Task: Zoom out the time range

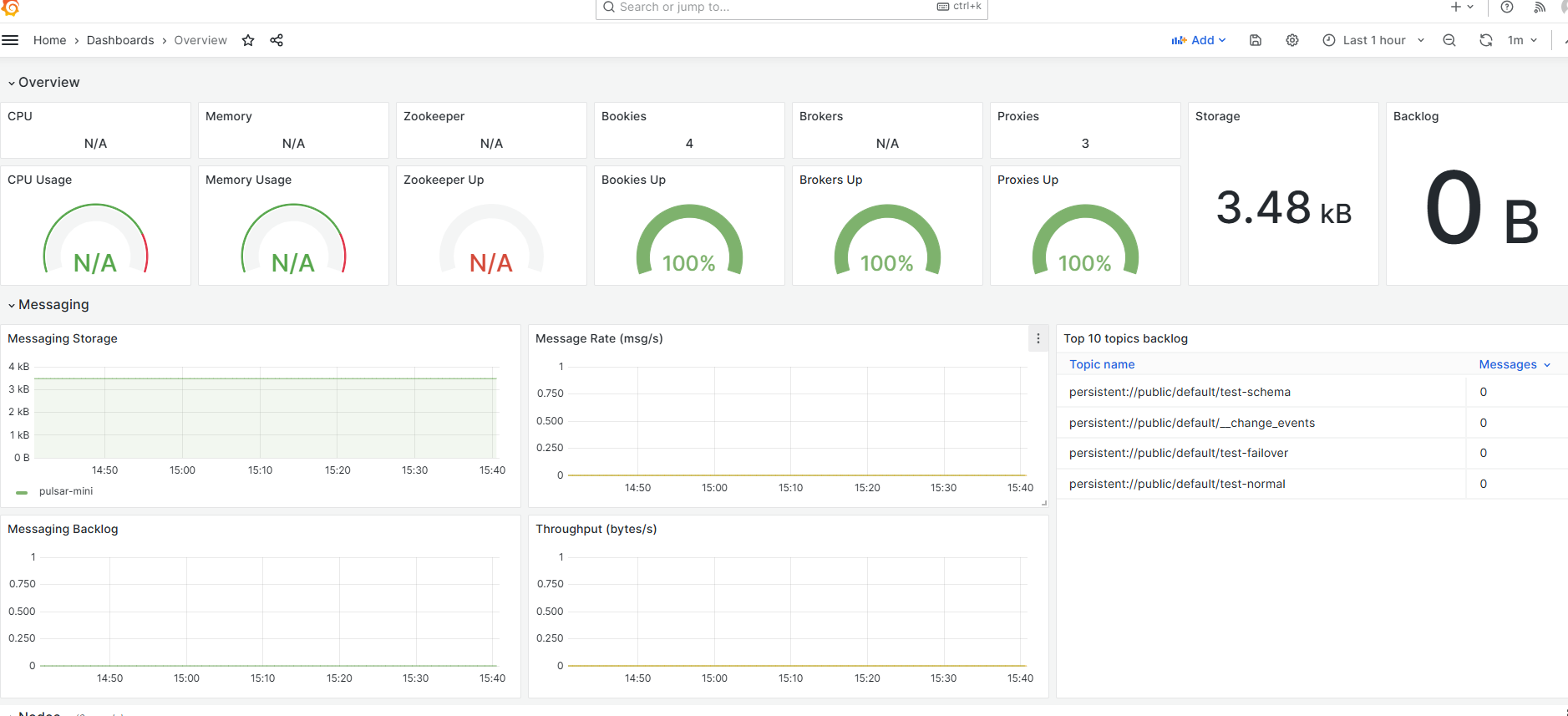Action: pyautogui.click(x=1449, y=40)
